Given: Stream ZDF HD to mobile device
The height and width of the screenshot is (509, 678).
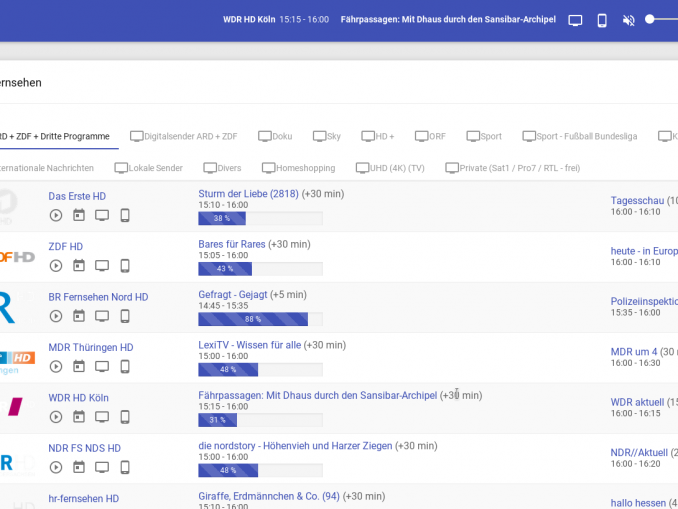Looking at the screenshot, I should [x=125, y=266].
